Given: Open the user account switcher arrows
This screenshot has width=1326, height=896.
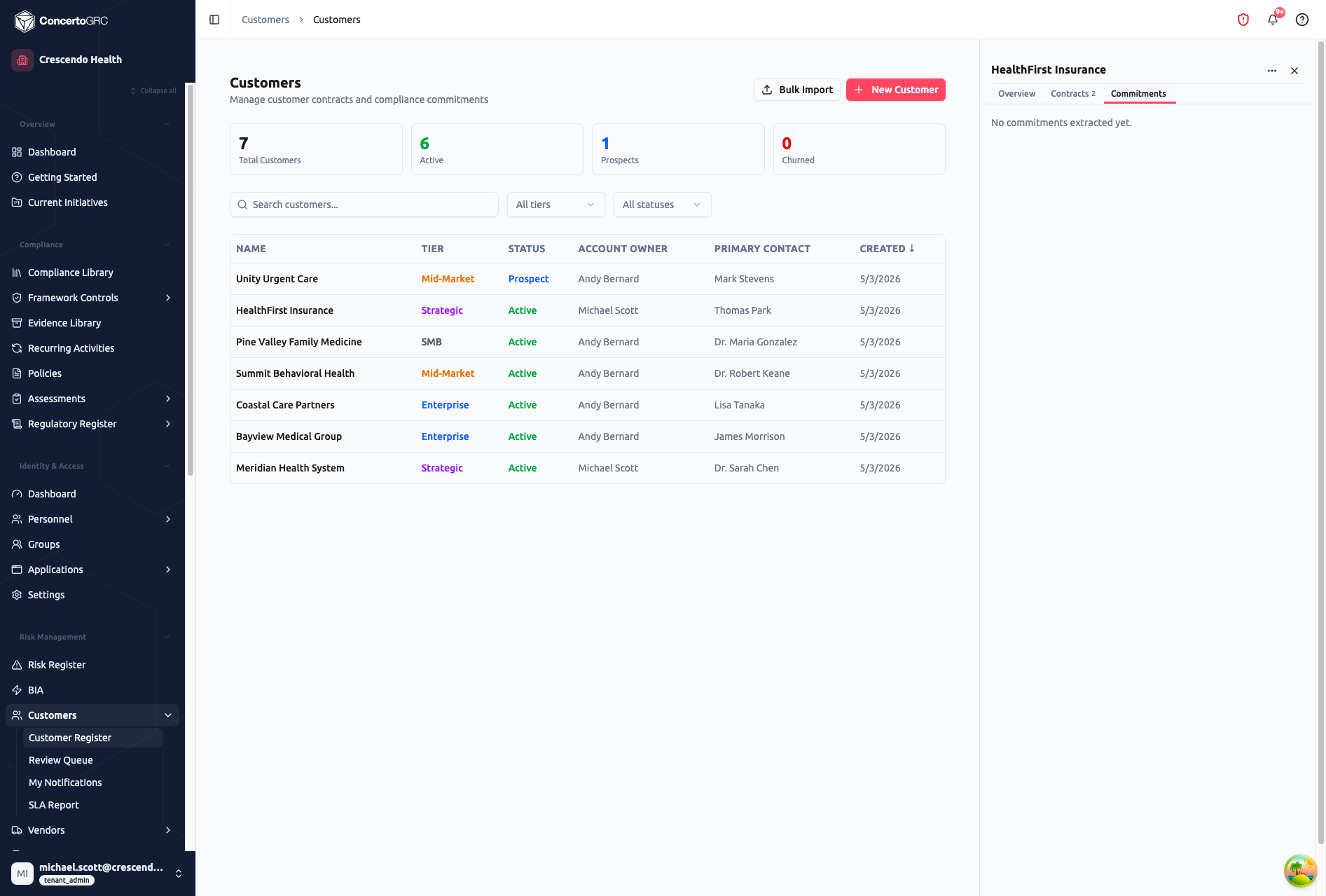Looking at the screenshot, I should [179, 874].
